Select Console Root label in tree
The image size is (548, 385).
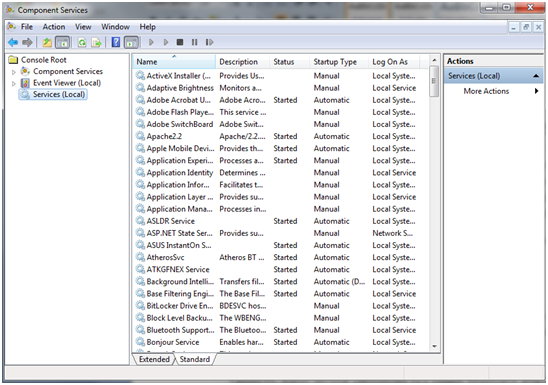44,60
